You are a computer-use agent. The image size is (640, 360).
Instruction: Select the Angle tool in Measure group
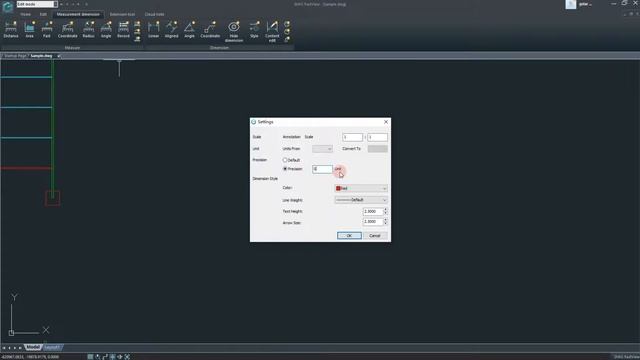[106, 30]
